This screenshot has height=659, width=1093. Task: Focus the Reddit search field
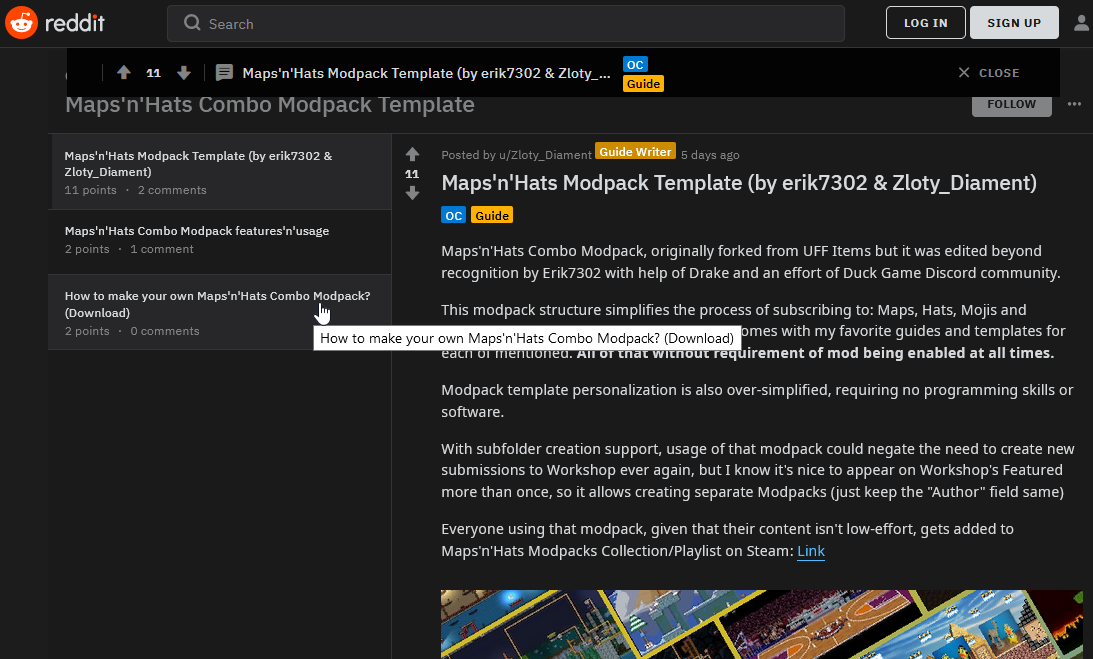tap(505, 24)
